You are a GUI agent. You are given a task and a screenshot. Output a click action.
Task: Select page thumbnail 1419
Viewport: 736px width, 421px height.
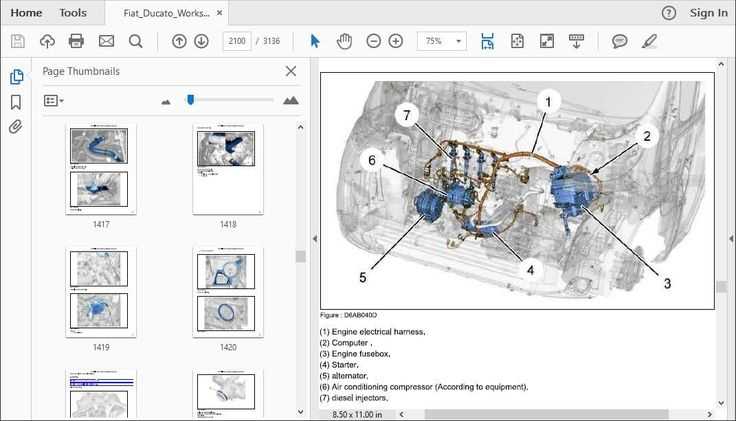pos(101,292)
